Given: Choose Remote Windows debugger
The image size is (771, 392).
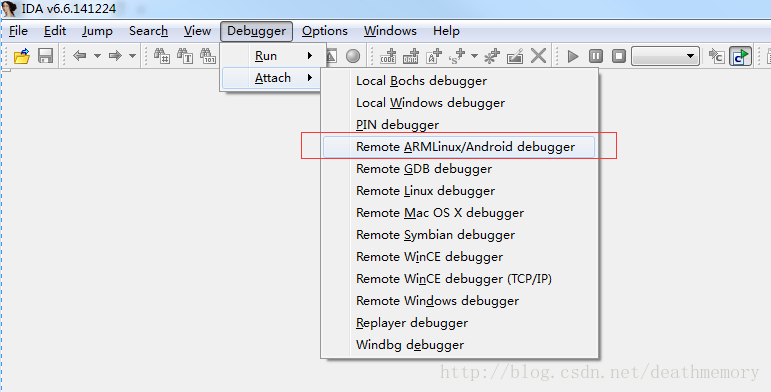Looking at the screenshot, I should (459, 301).
